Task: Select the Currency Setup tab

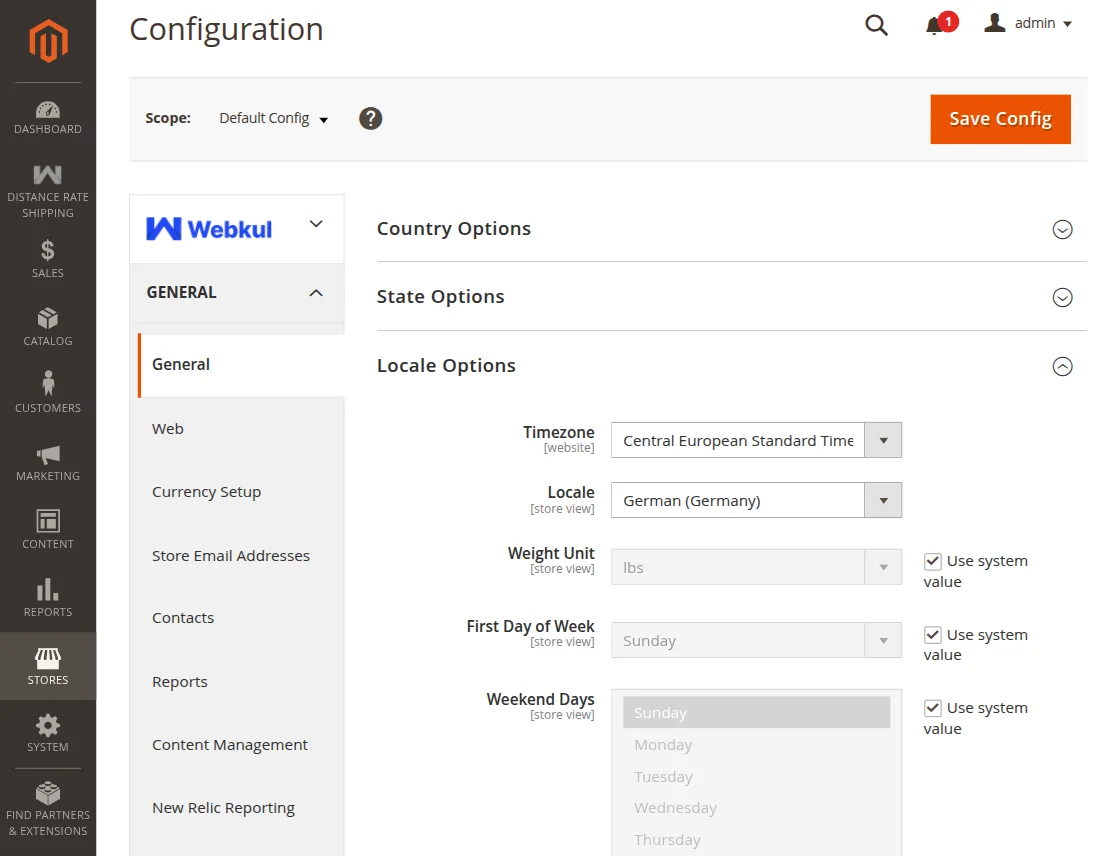Action: tap(206, 492)
